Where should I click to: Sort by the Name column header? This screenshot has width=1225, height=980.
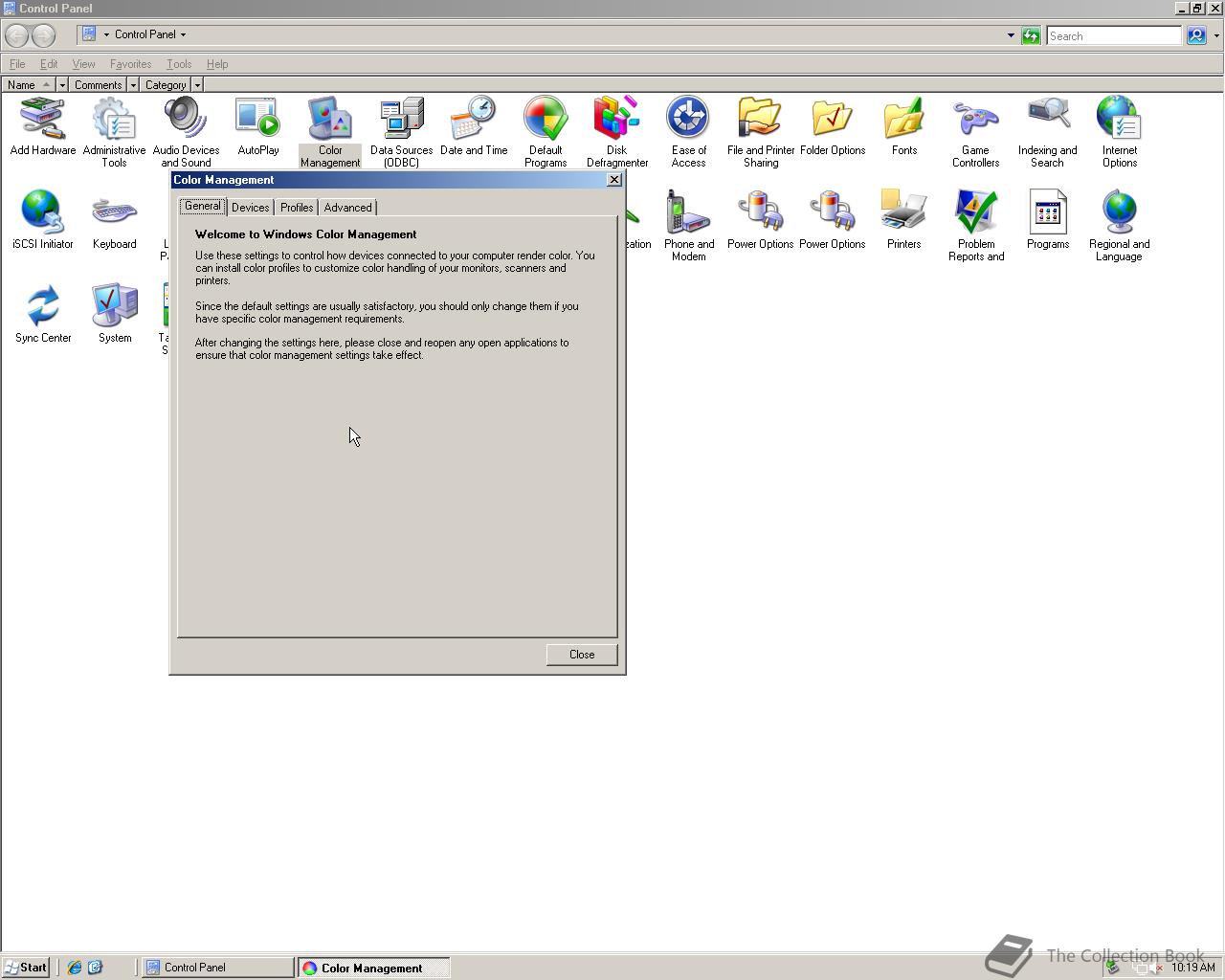[29, 85]
